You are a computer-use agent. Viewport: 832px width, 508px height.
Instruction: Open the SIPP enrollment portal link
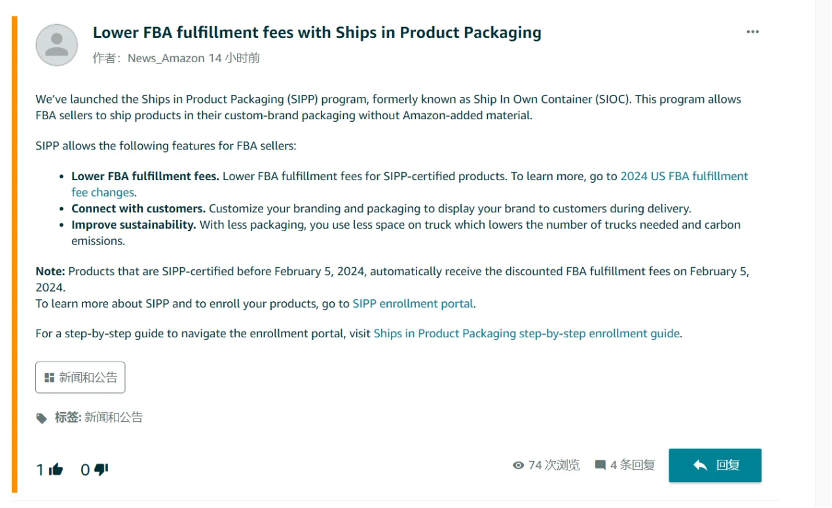point(413,304)
